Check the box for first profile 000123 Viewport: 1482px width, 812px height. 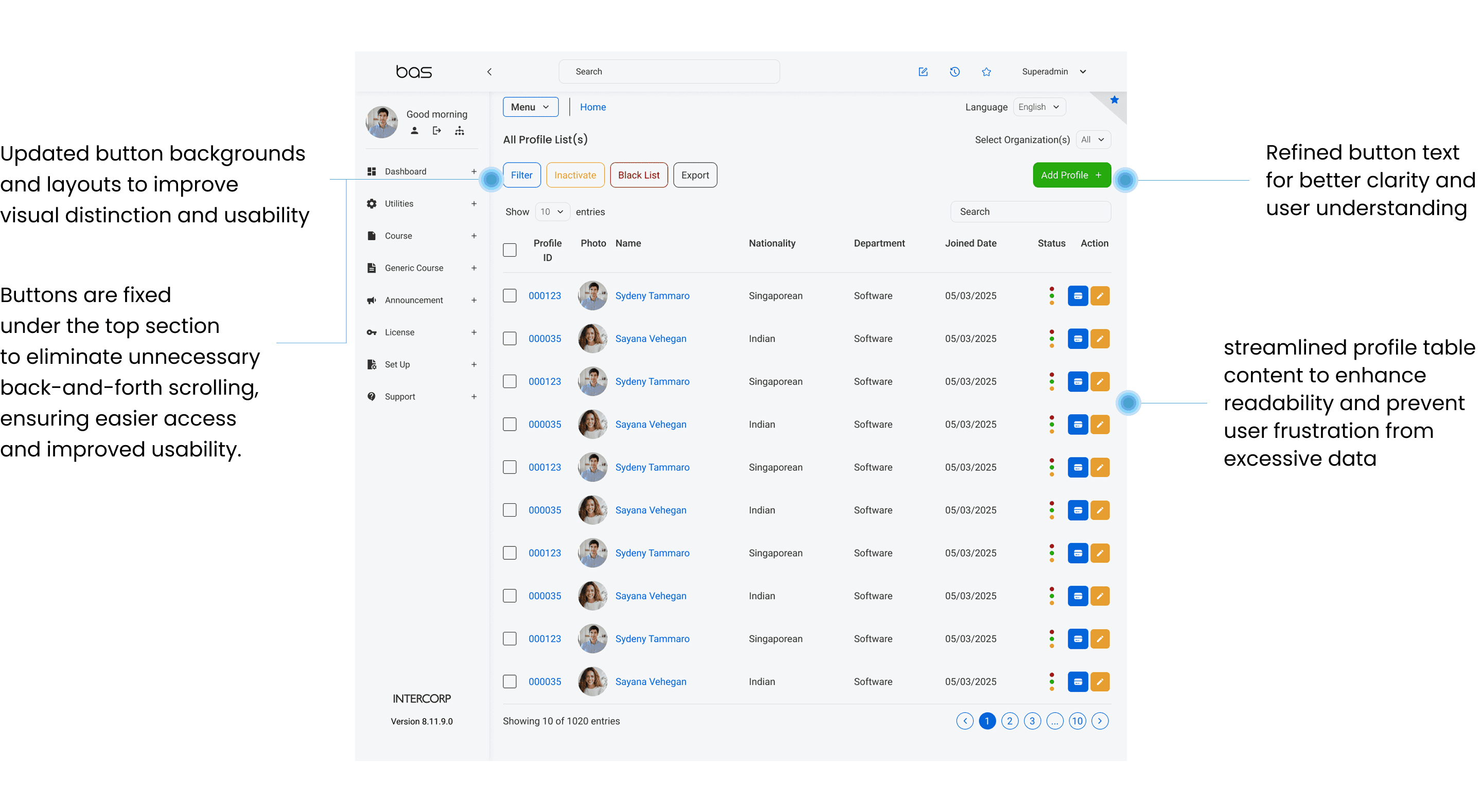509,296
